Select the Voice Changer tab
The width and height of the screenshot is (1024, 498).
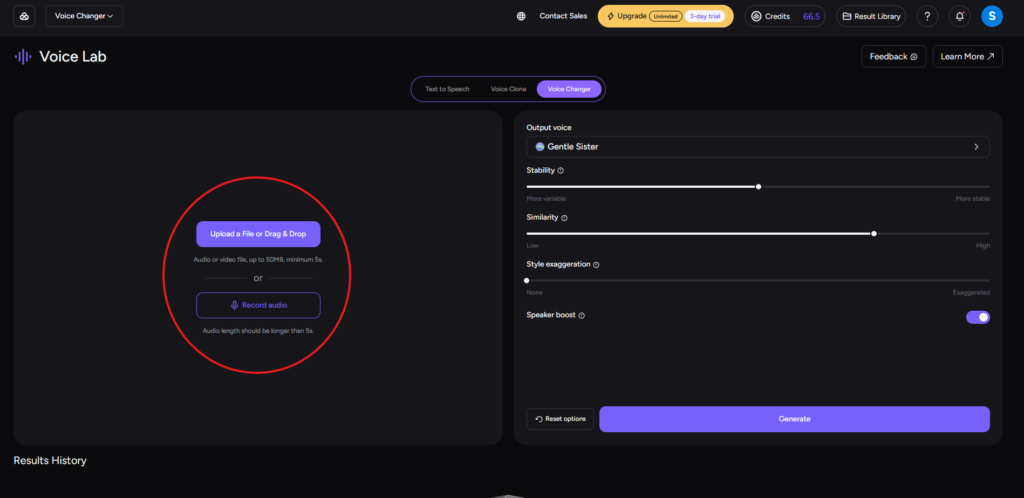coord(569,89)
